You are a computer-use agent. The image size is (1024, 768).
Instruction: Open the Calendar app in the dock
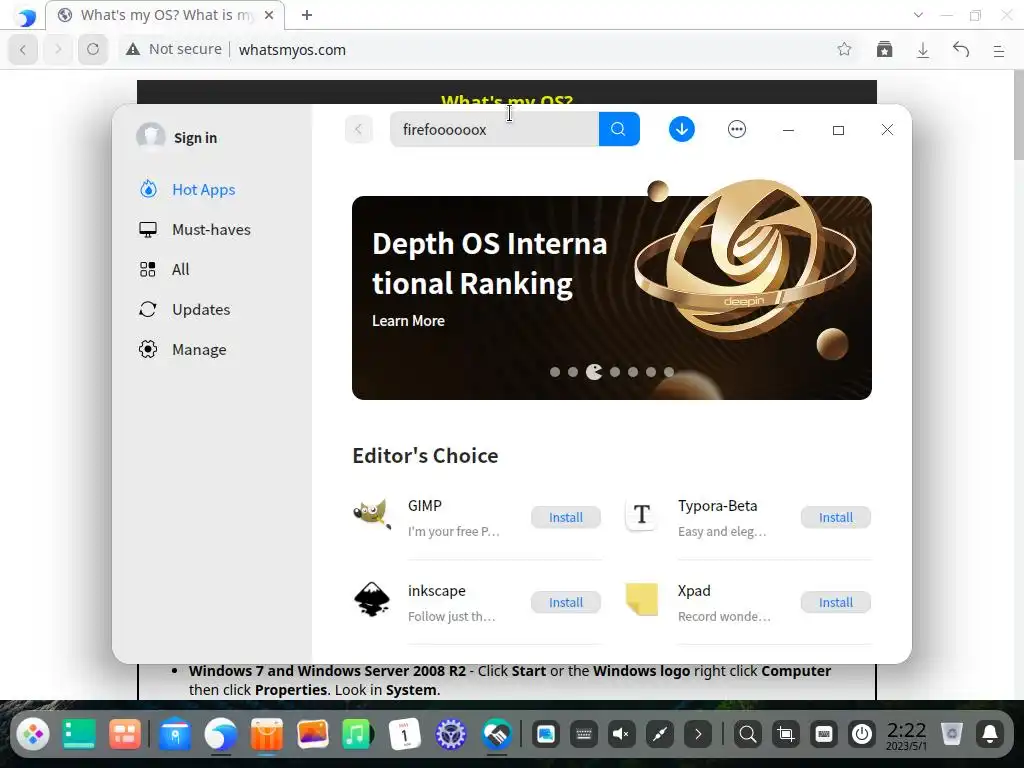coord(404,735)
